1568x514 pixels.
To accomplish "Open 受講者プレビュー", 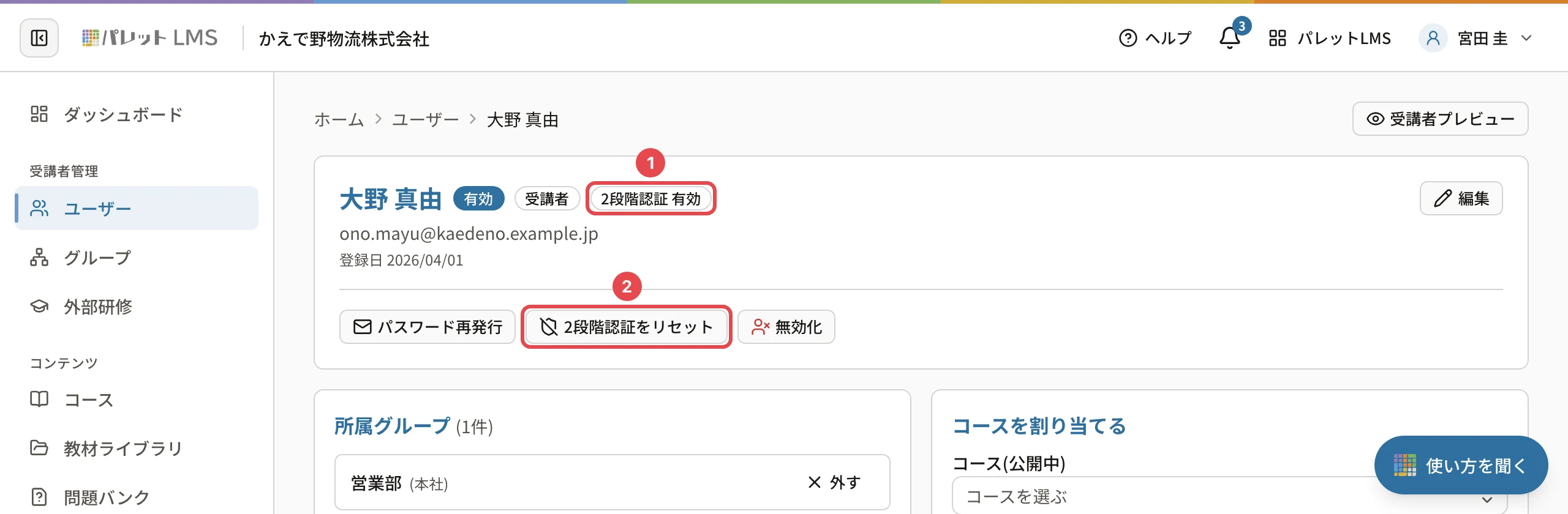I will (1440, 119).
